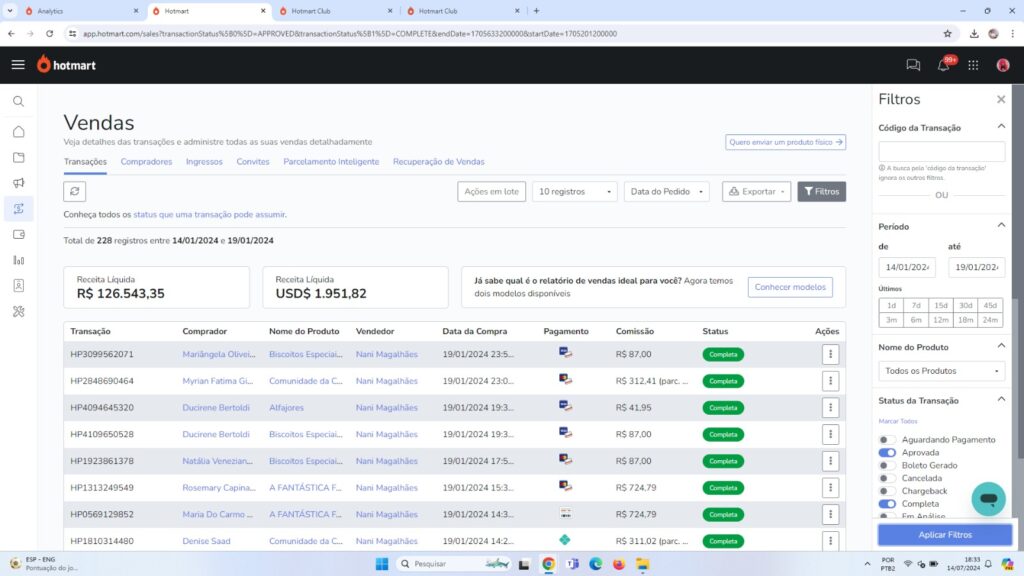Viewport: 1024px width, 576px height.
Task: Collapse the Status da Transação section
Action: pyautogui.click(x=1001, y=399)
